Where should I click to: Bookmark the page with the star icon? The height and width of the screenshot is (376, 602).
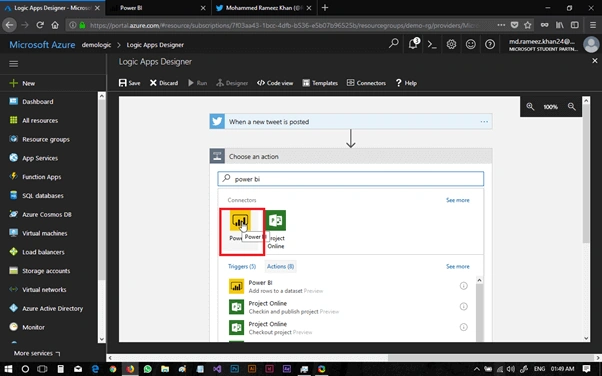(x=528, y=25)
